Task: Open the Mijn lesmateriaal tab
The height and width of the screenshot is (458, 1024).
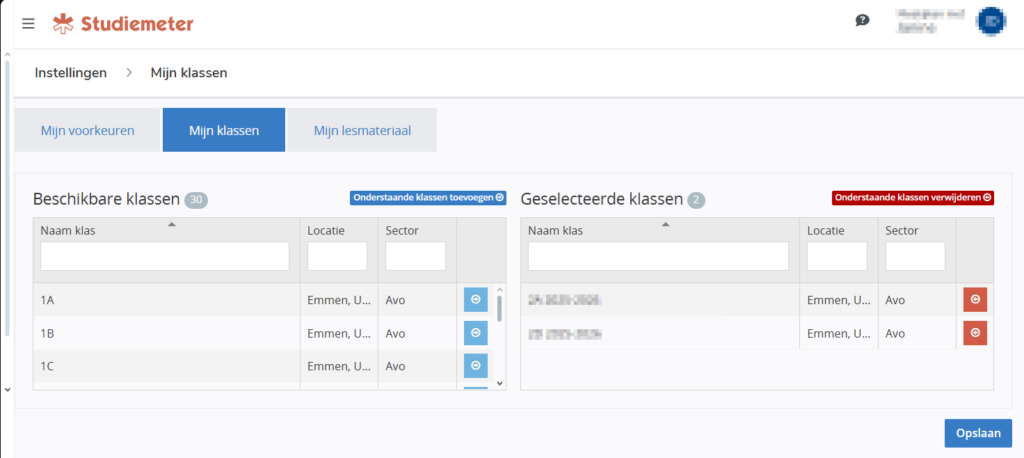Action: 362,130
